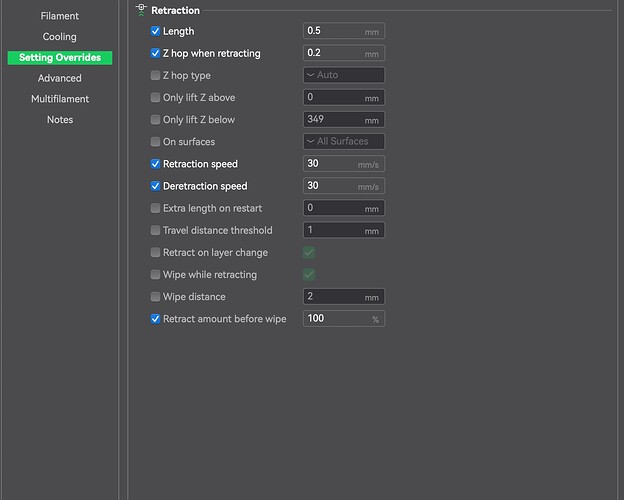This screenshot has height=500, width=624.
Task: Switch to the Filament tab
Action: coord(60,16)
